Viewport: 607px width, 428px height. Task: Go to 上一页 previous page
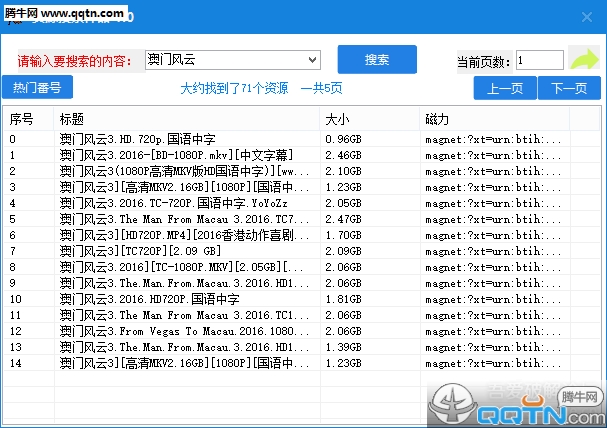(505, 88)
